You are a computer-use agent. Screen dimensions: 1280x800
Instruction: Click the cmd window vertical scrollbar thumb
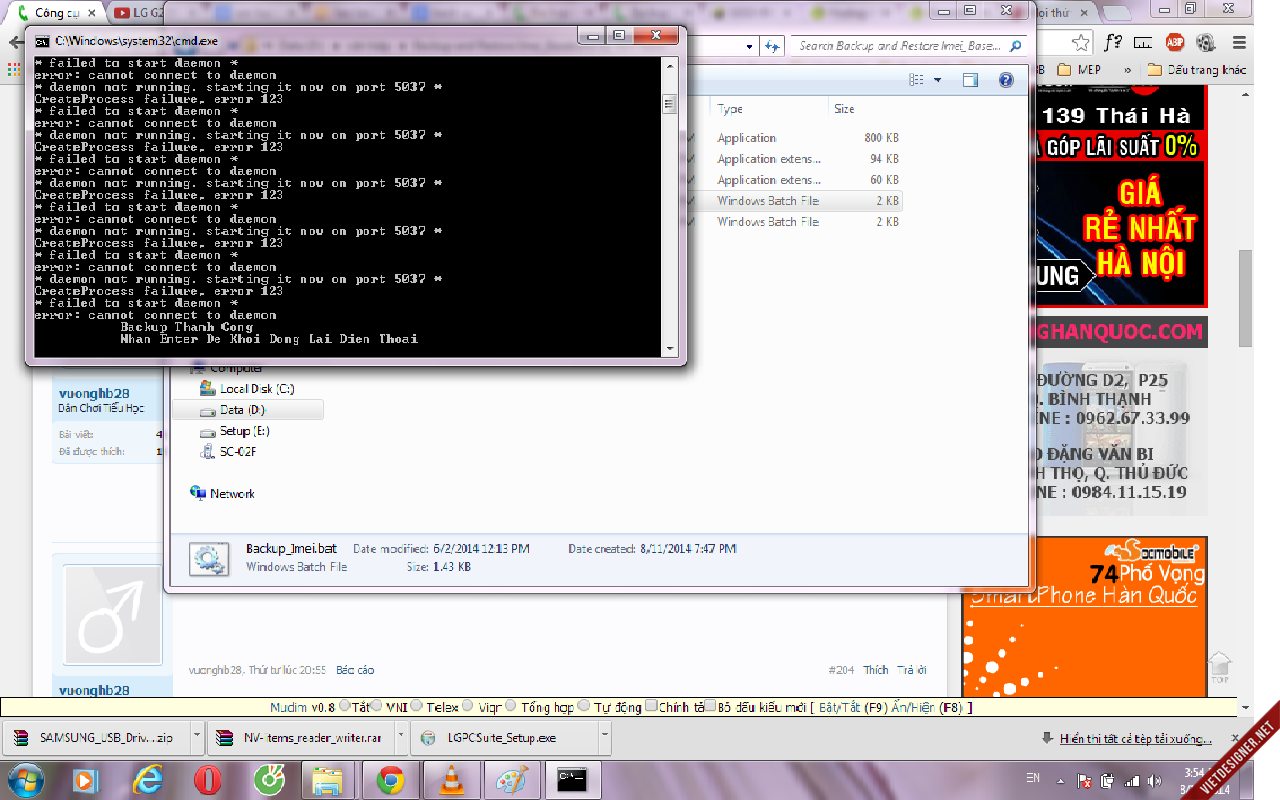click(669, 105)
